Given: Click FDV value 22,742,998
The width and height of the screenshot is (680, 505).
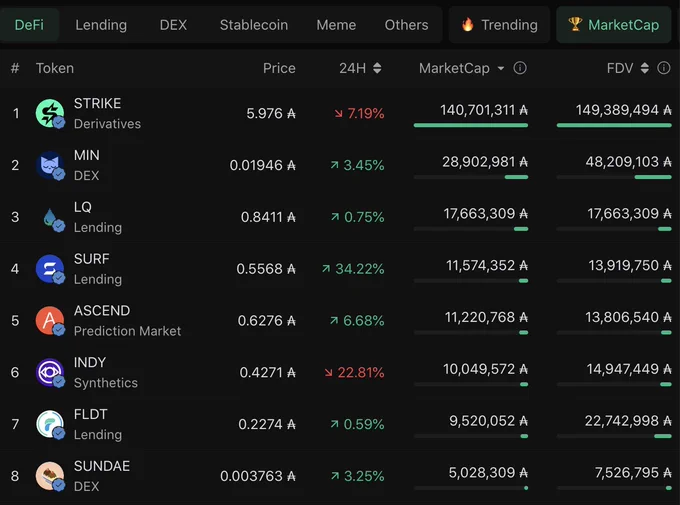Looking at the screenshot, I should (628, 421).
